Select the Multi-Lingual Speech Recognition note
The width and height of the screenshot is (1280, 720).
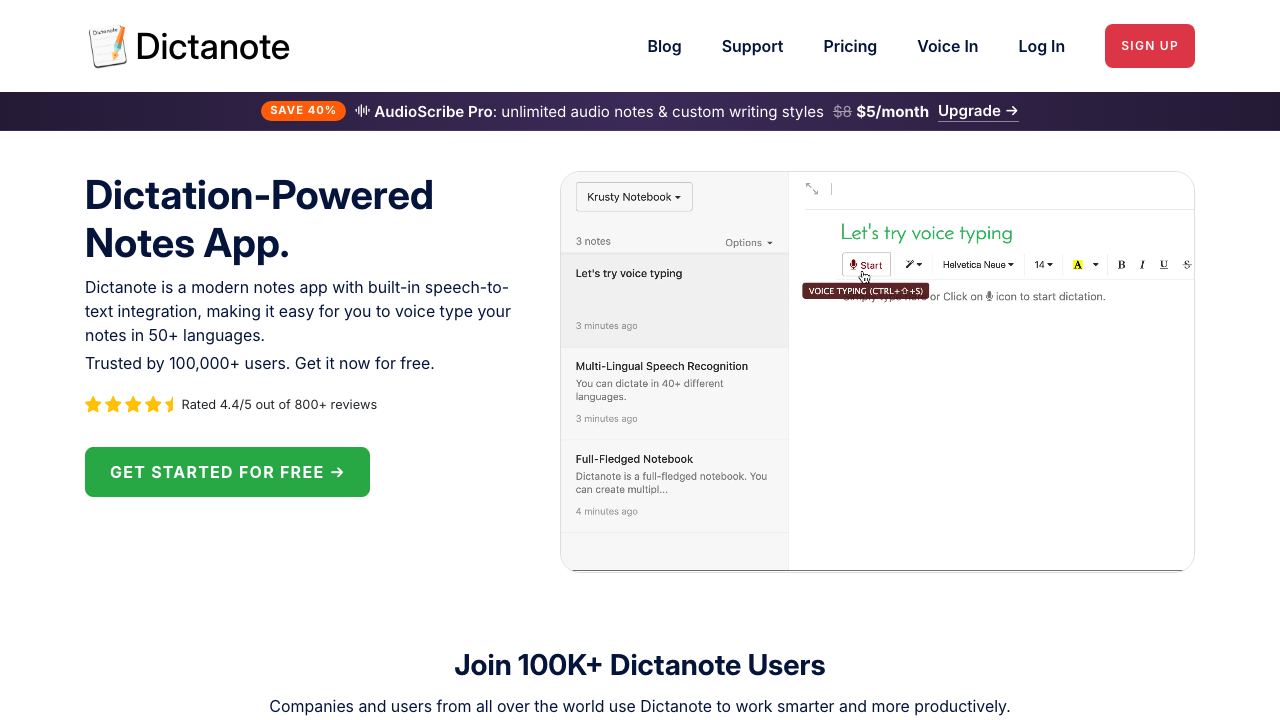pyautogui.click(x=674, y=393)
